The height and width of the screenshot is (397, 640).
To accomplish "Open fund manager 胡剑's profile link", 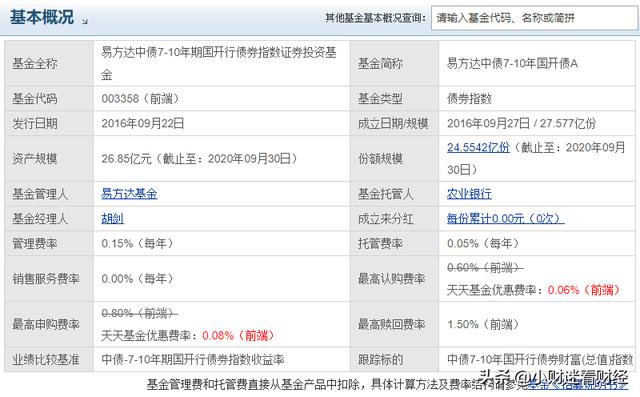I will pos(112,219).
